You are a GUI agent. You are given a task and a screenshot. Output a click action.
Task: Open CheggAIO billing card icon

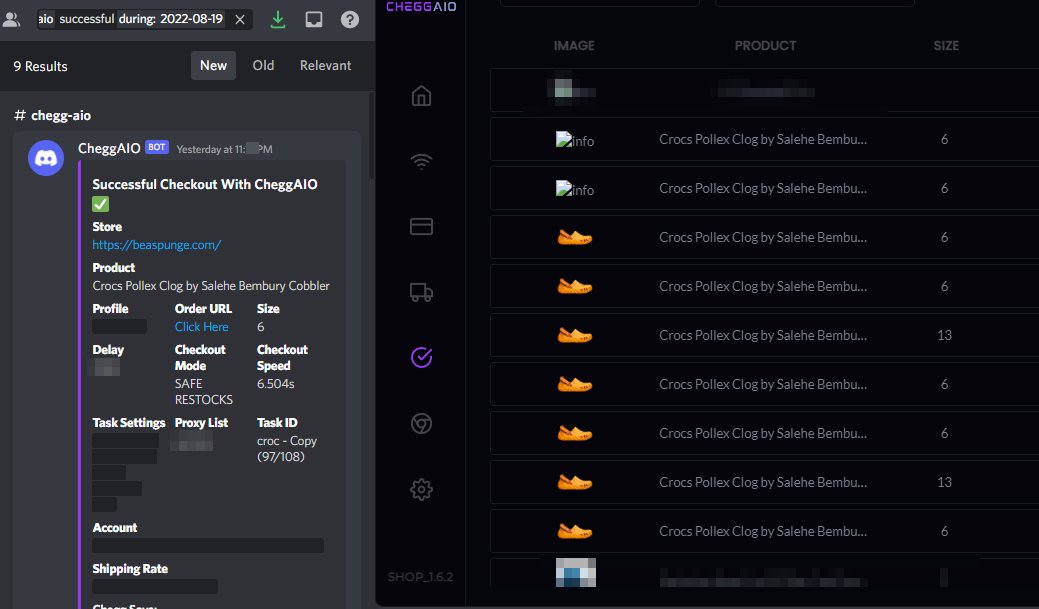421,227
